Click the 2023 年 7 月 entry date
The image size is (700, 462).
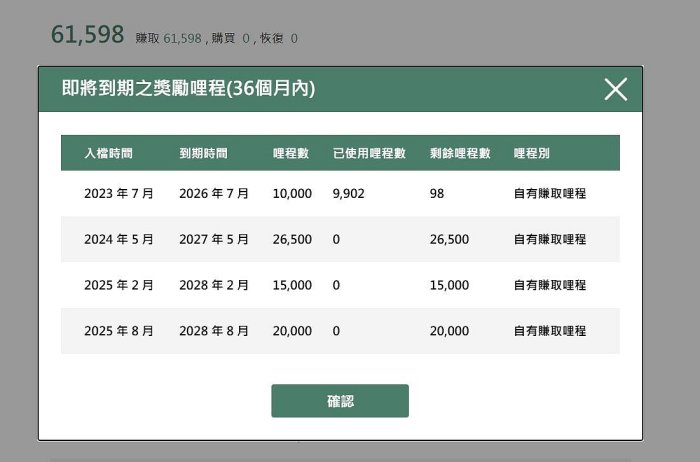click(x=119, y=194)
